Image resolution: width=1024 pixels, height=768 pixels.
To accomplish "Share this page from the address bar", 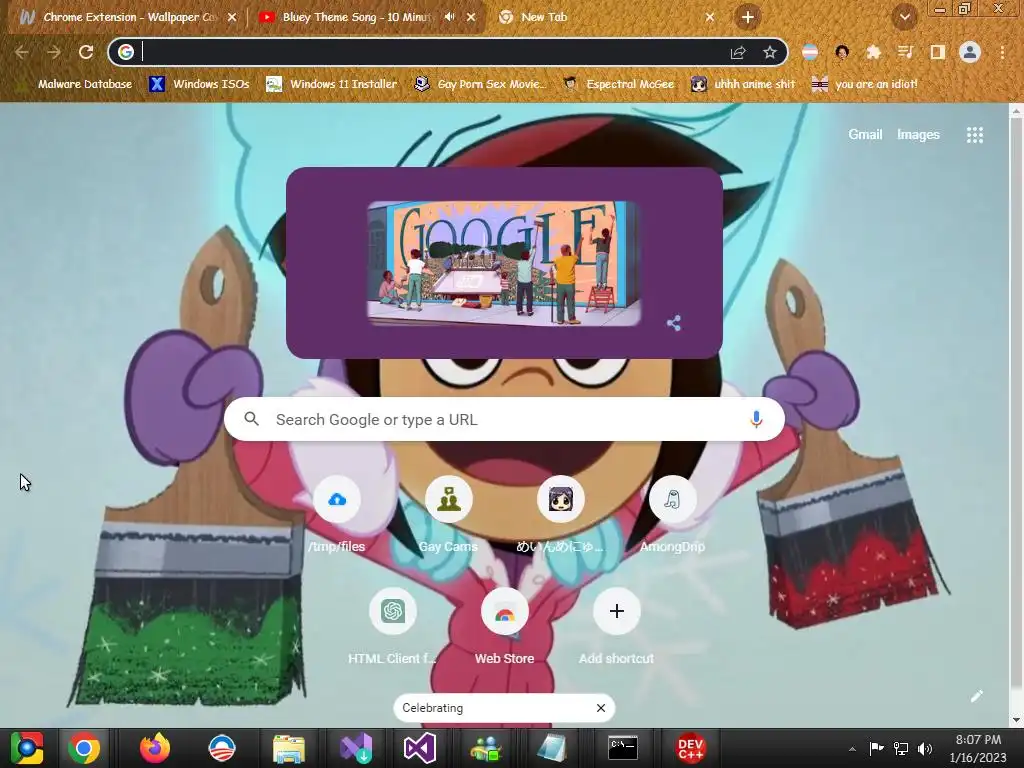I will 738,52.
